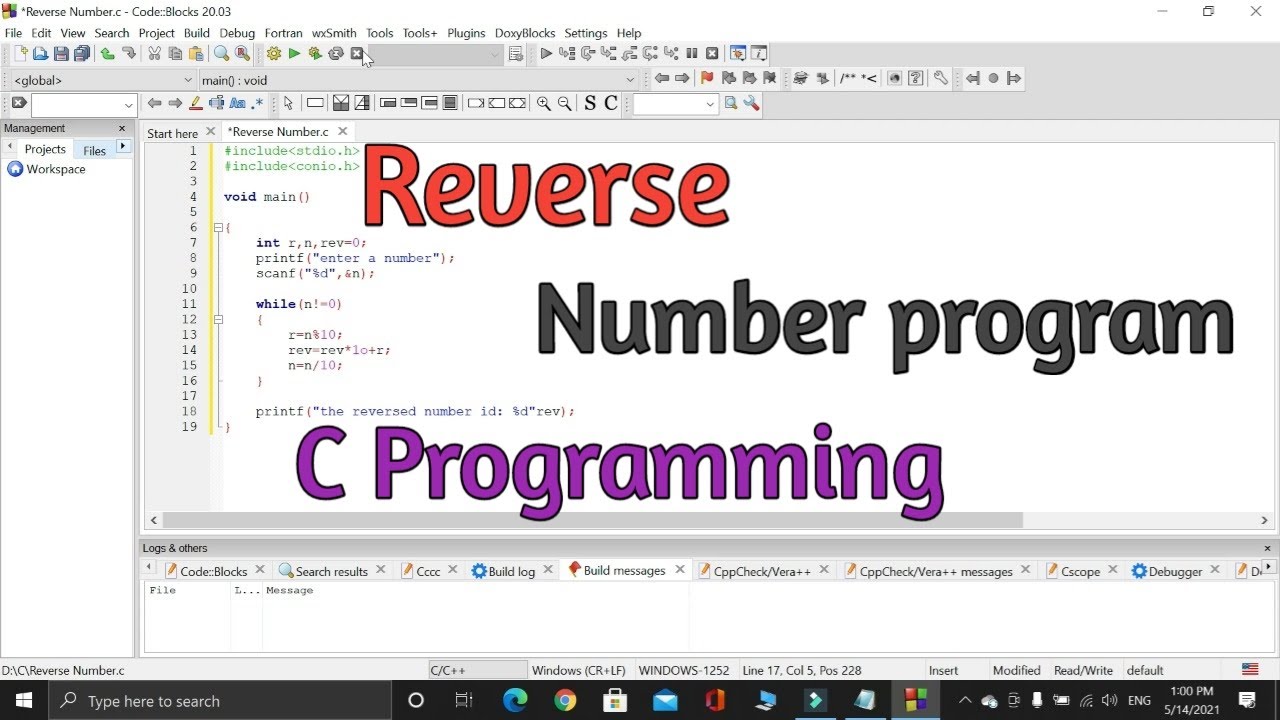Click the Build and run icon
Screen dimensions: 1280x720
pyautogui.click(x=315, y=54)
